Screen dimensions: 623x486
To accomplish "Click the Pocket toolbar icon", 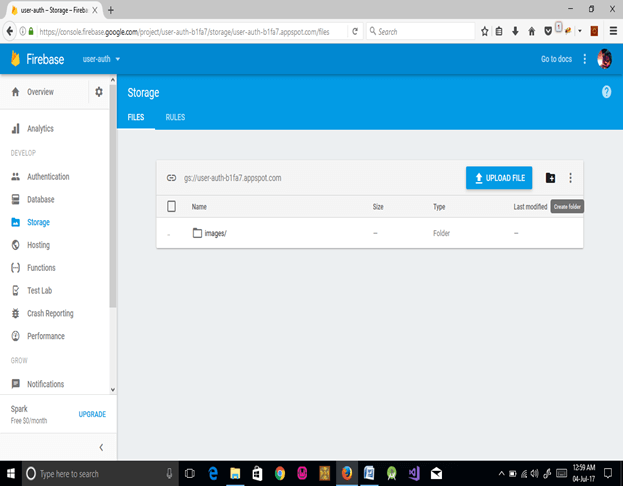I will coord(548,31).
